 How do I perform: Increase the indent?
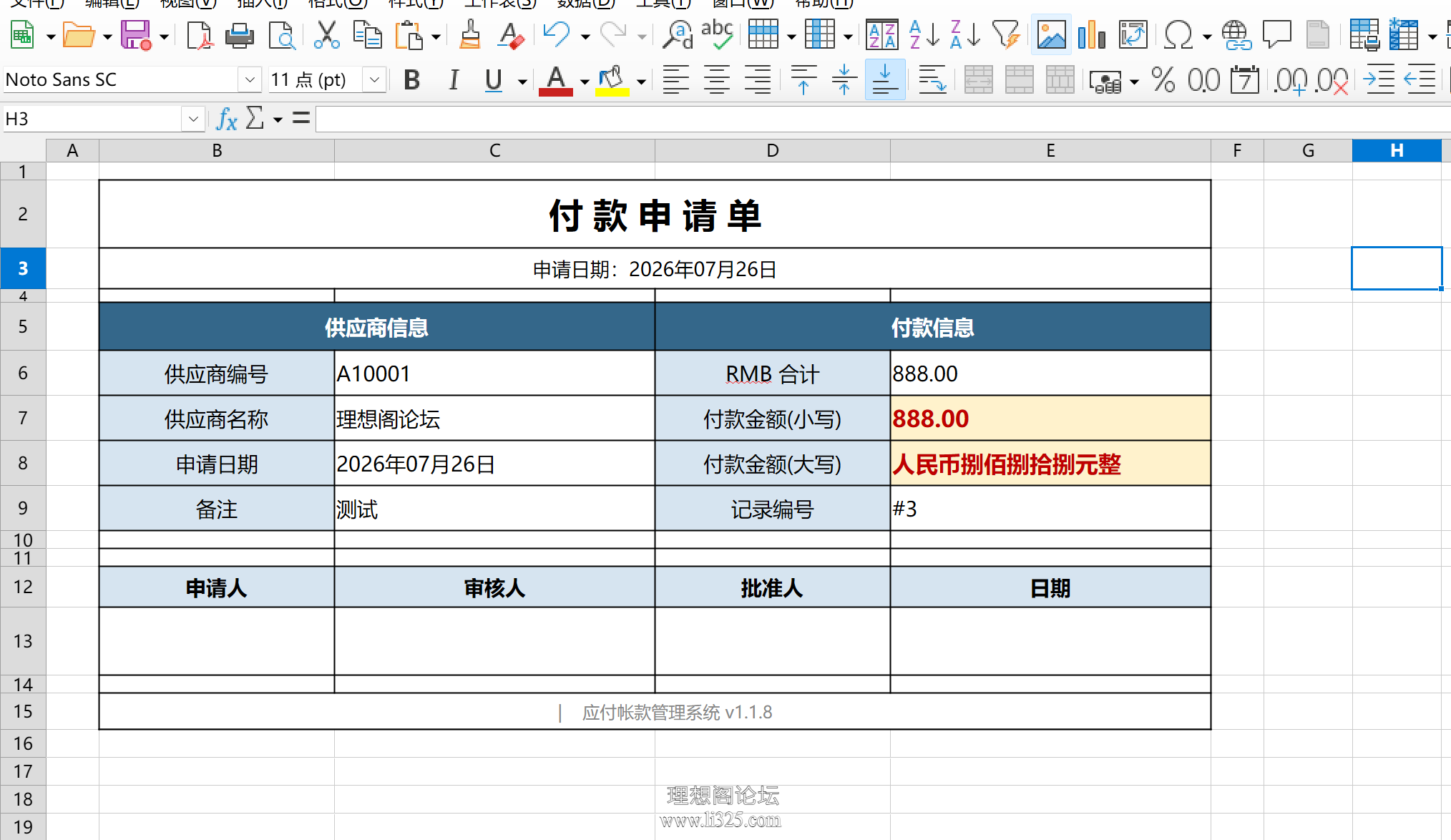[1379, 80]
